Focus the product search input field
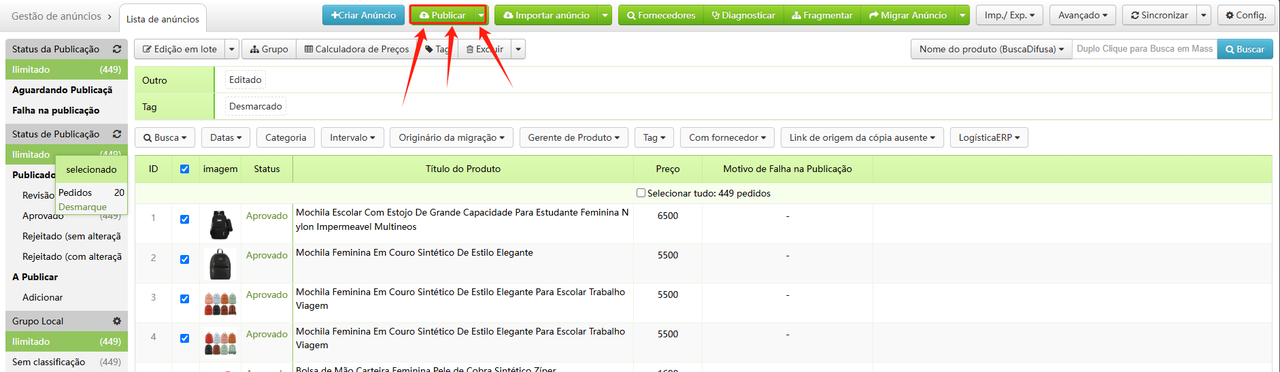The image size is (1280, 372). click(1144, 49)
